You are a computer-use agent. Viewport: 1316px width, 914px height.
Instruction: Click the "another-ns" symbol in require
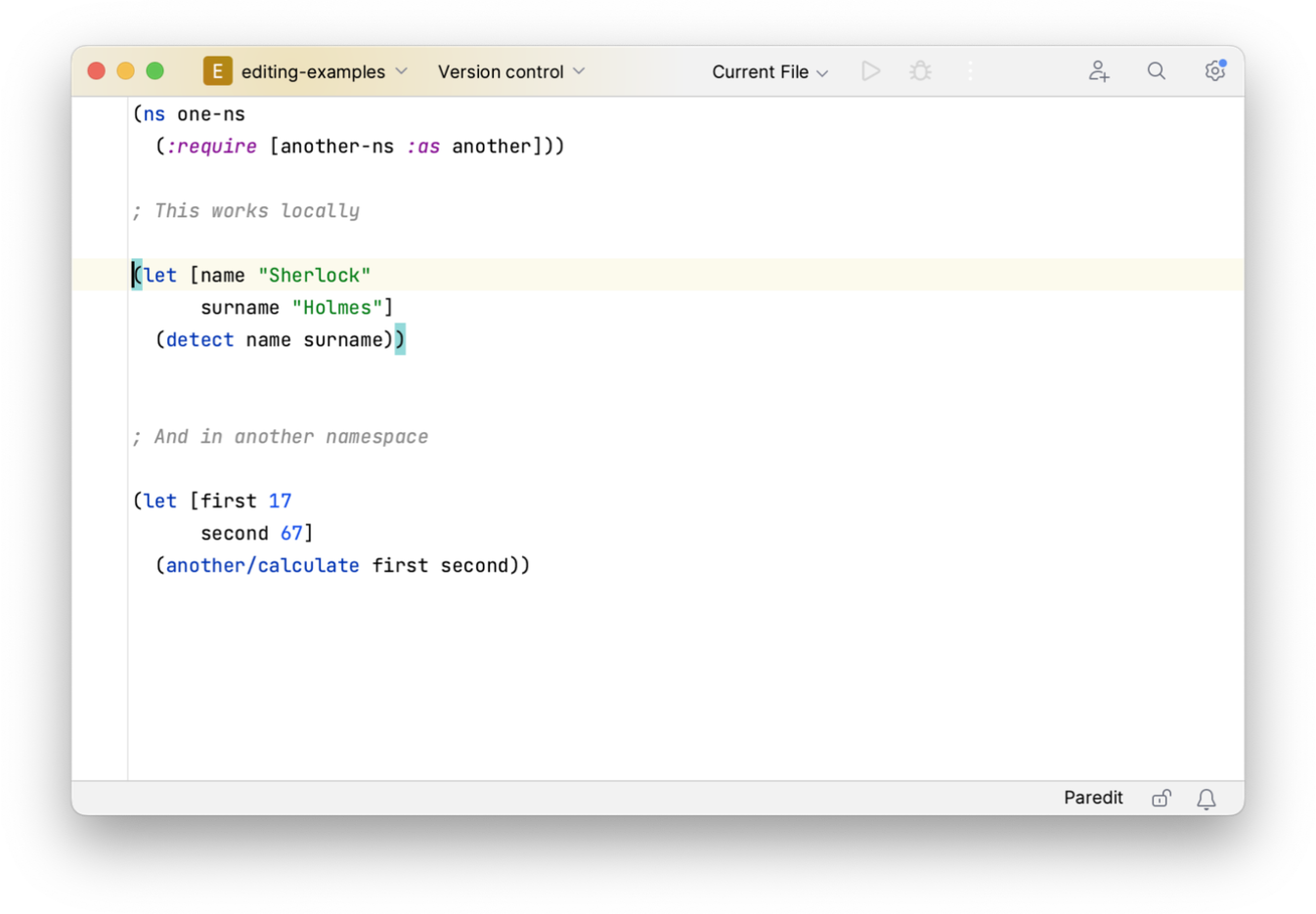(x=337, y=147)
